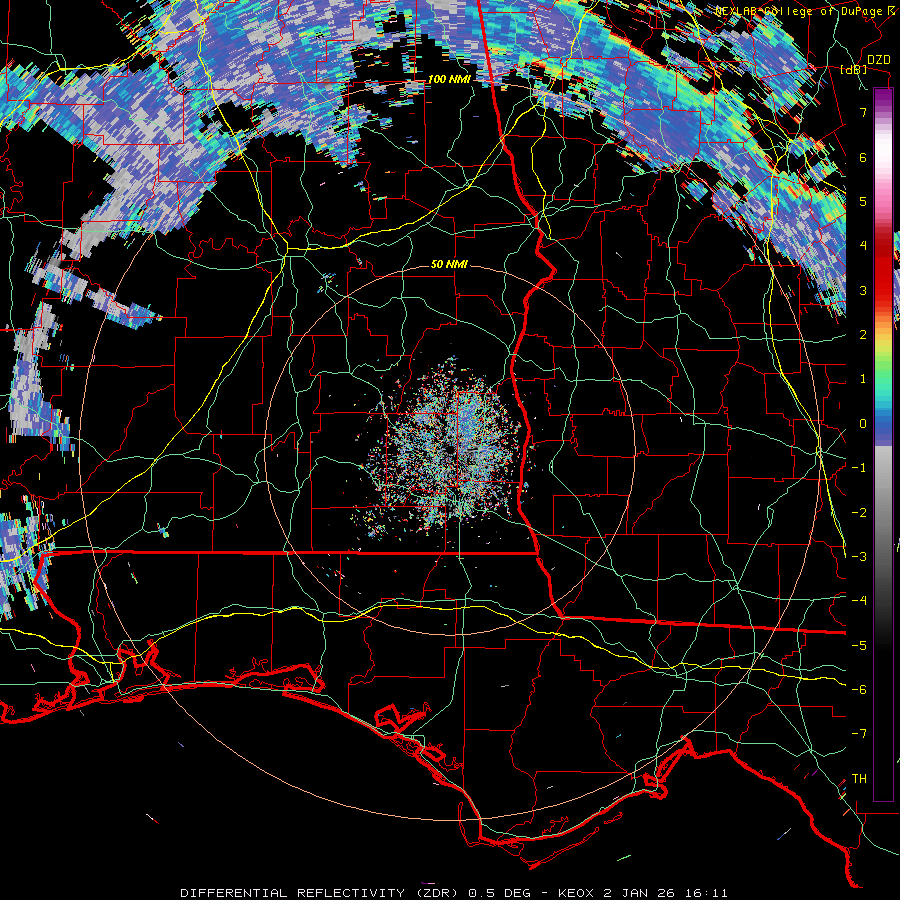Click the '-1' value on the color scale
Screen dimensions: 900x900
click(859, 468)
